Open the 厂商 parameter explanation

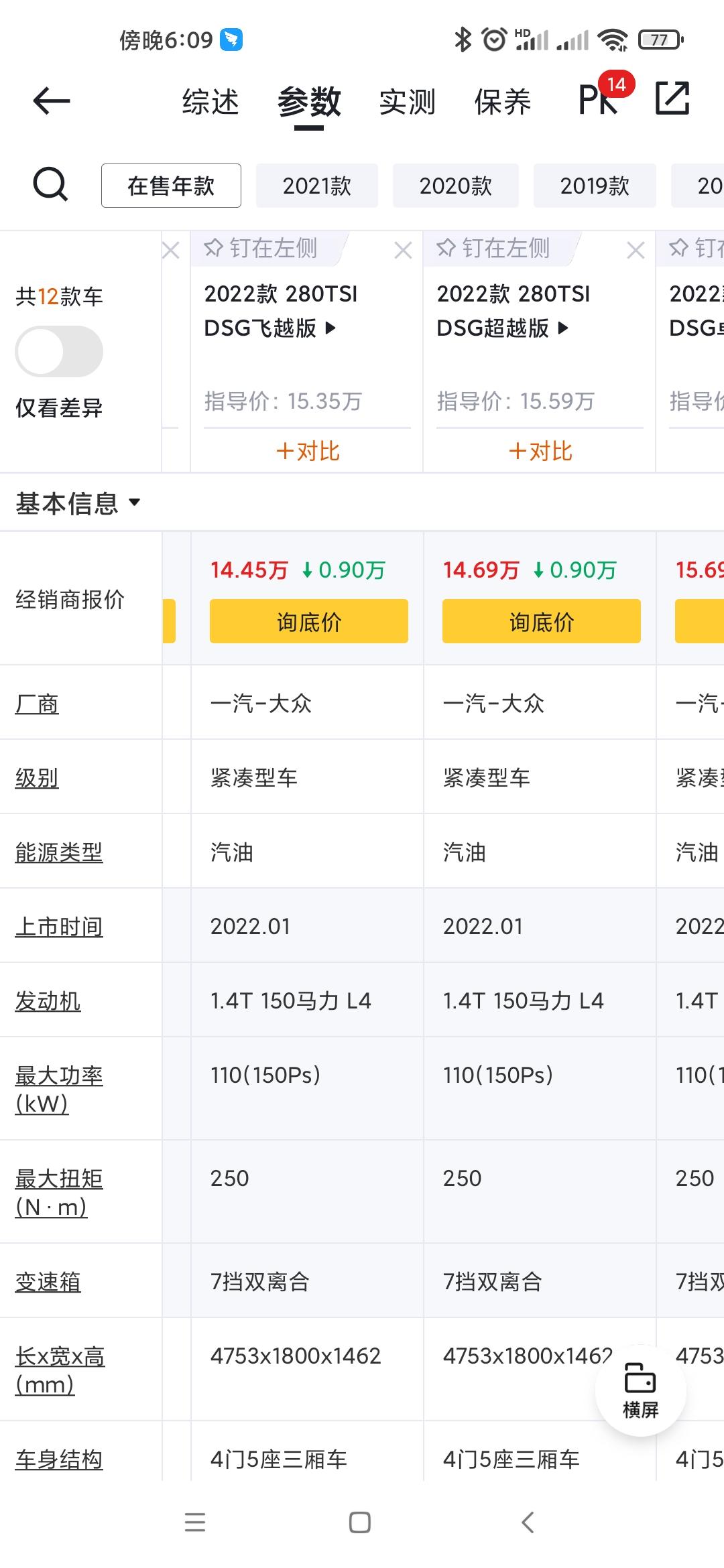(x=37, y=704)
